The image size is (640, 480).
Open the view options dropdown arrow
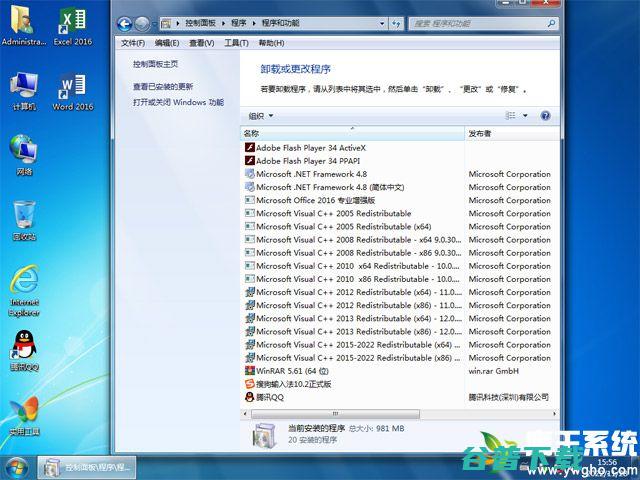tap(525, 116)
